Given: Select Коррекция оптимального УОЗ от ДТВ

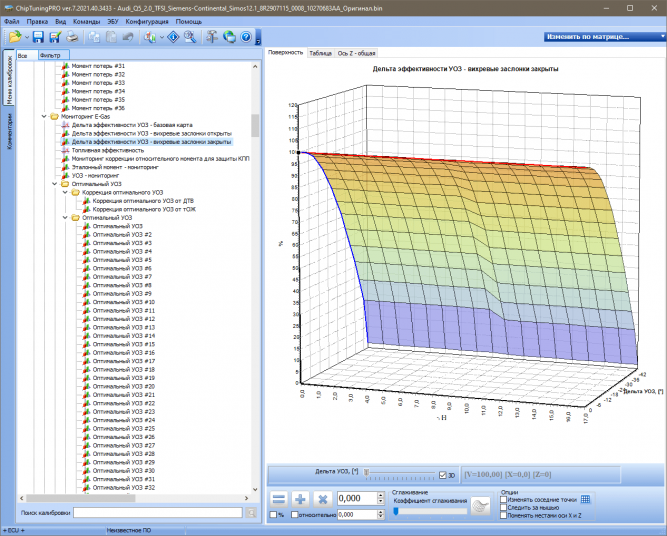Looking at the screenshot, I should point(143,201).
